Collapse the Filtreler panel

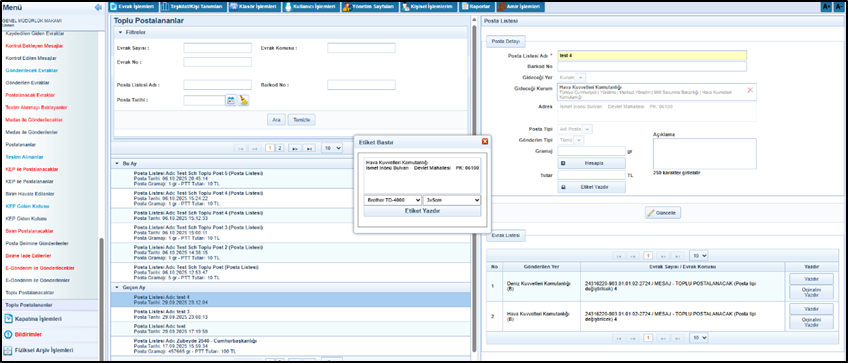point(120,32)
